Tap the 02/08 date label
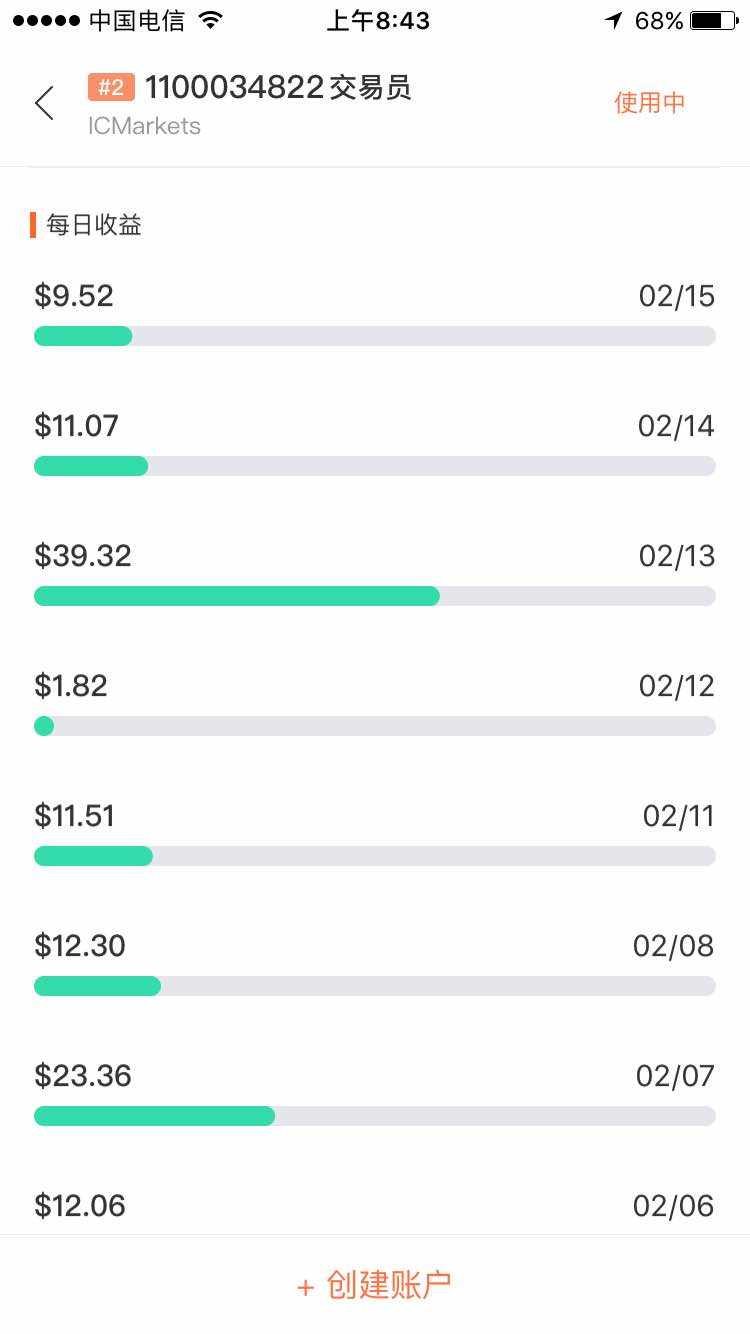The image size is (750, 1334). point(673,946)
